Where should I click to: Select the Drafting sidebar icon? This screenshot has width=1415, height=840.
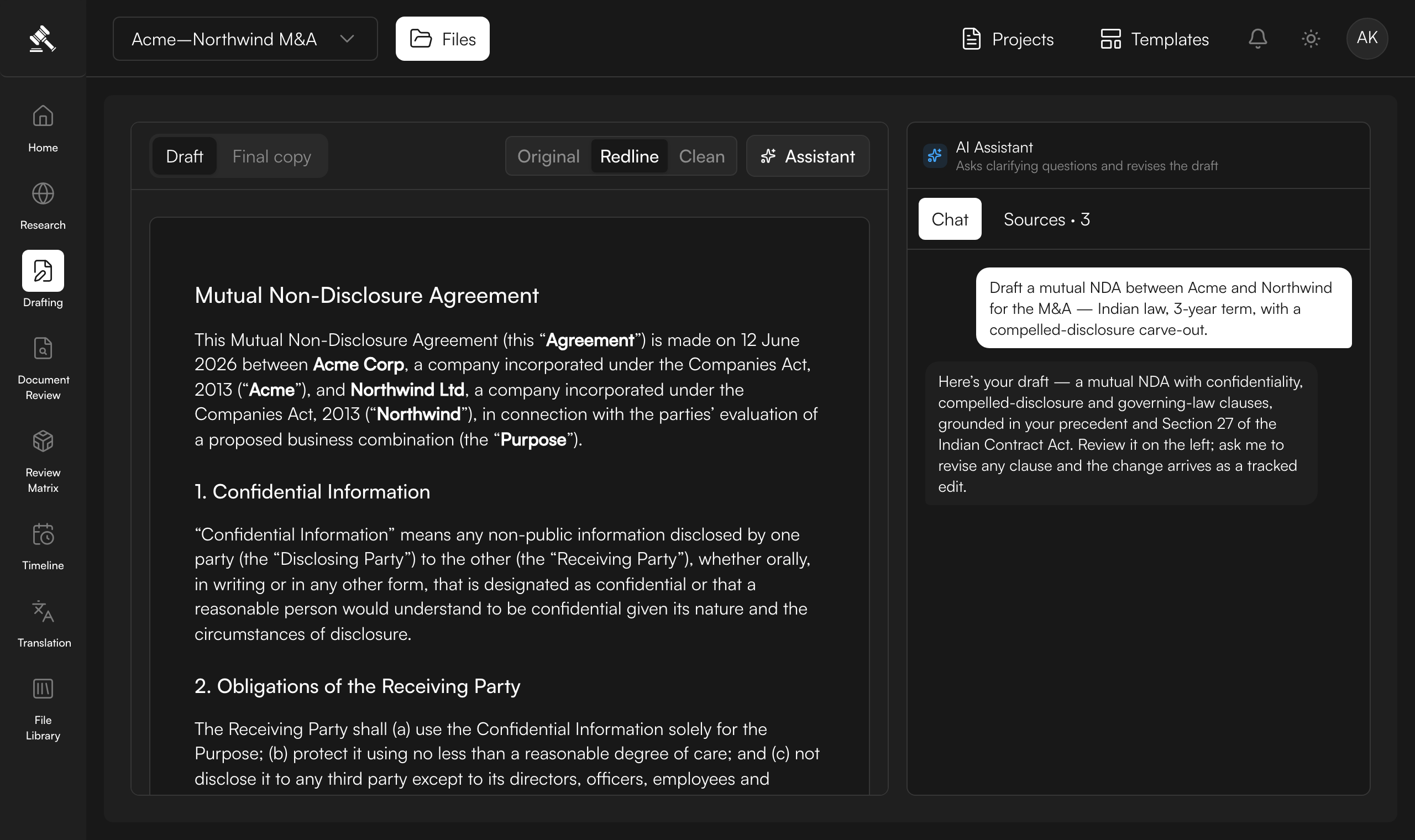tap(43, 271)
